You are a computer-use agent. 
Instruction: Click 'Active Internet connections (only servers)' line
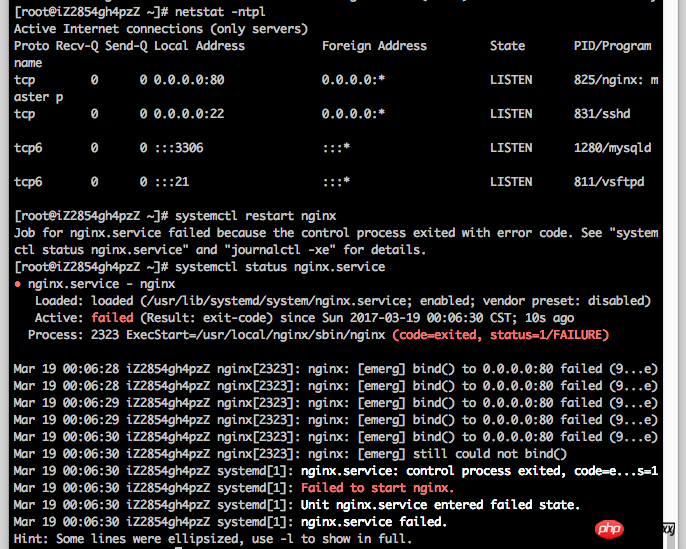tap(161, 29)
